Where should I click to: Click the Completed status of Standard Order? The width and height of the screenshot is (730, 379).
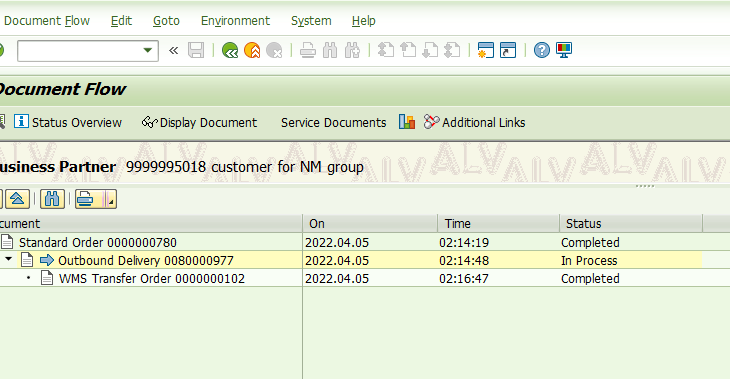(x=590, y=243)
